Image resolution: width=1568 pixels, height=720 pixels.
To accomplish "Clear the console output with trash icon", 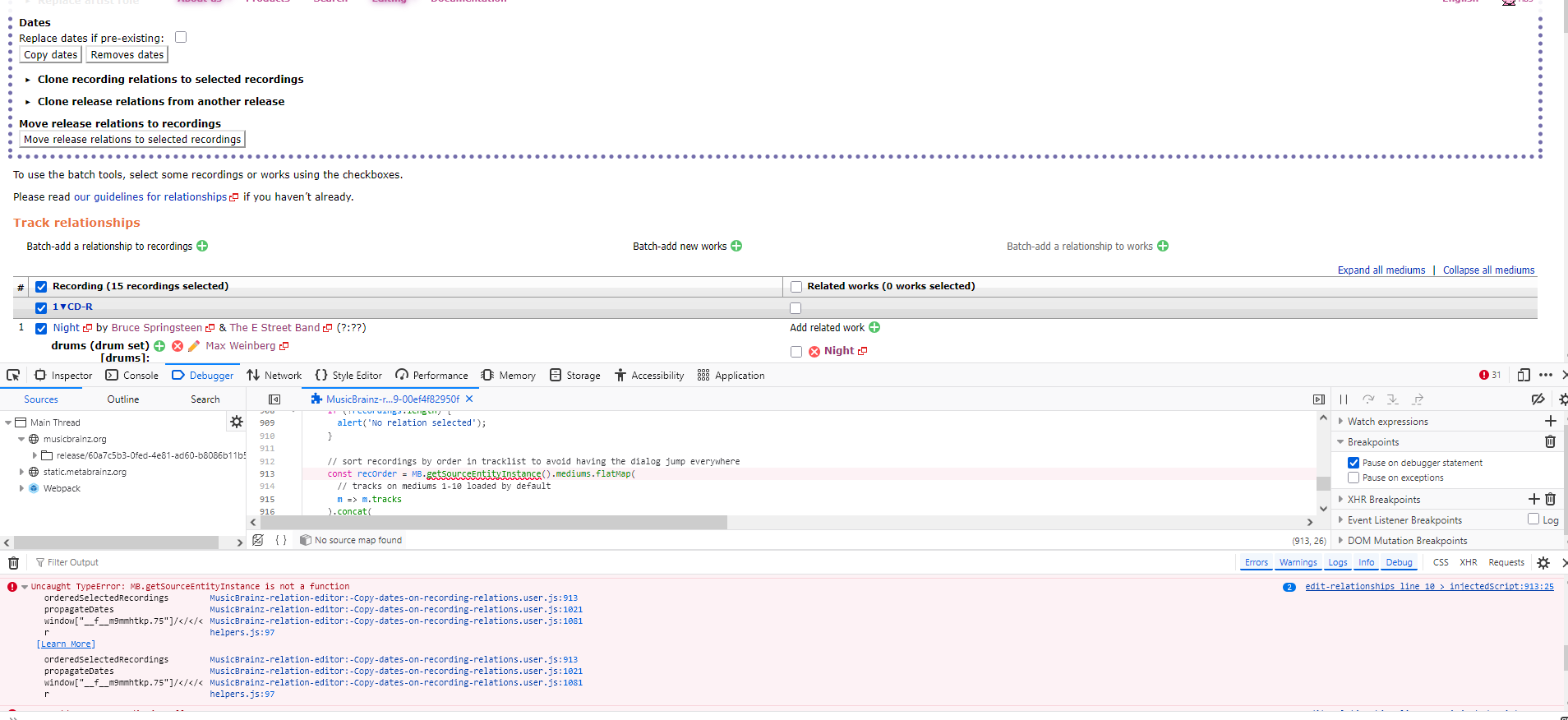I will pos(13,563).
